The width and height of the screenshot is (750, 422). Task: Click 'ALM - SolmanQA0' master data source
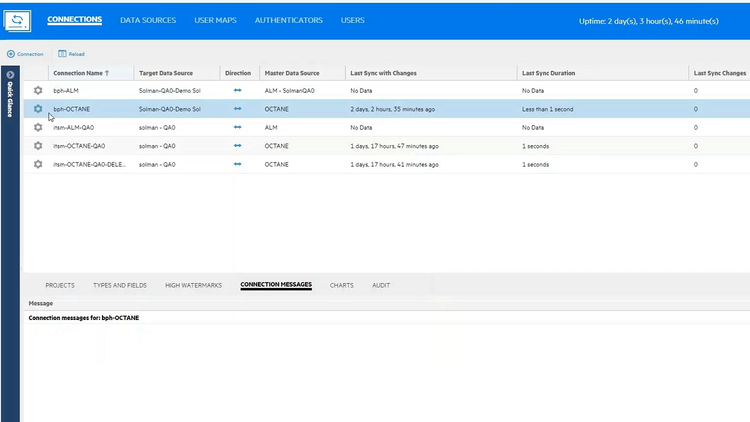(x=289, y=90)
